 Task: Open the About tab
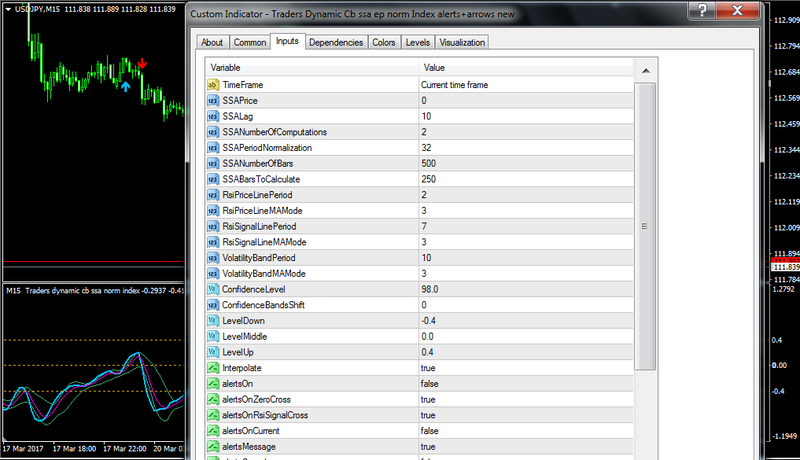point(212,42)
